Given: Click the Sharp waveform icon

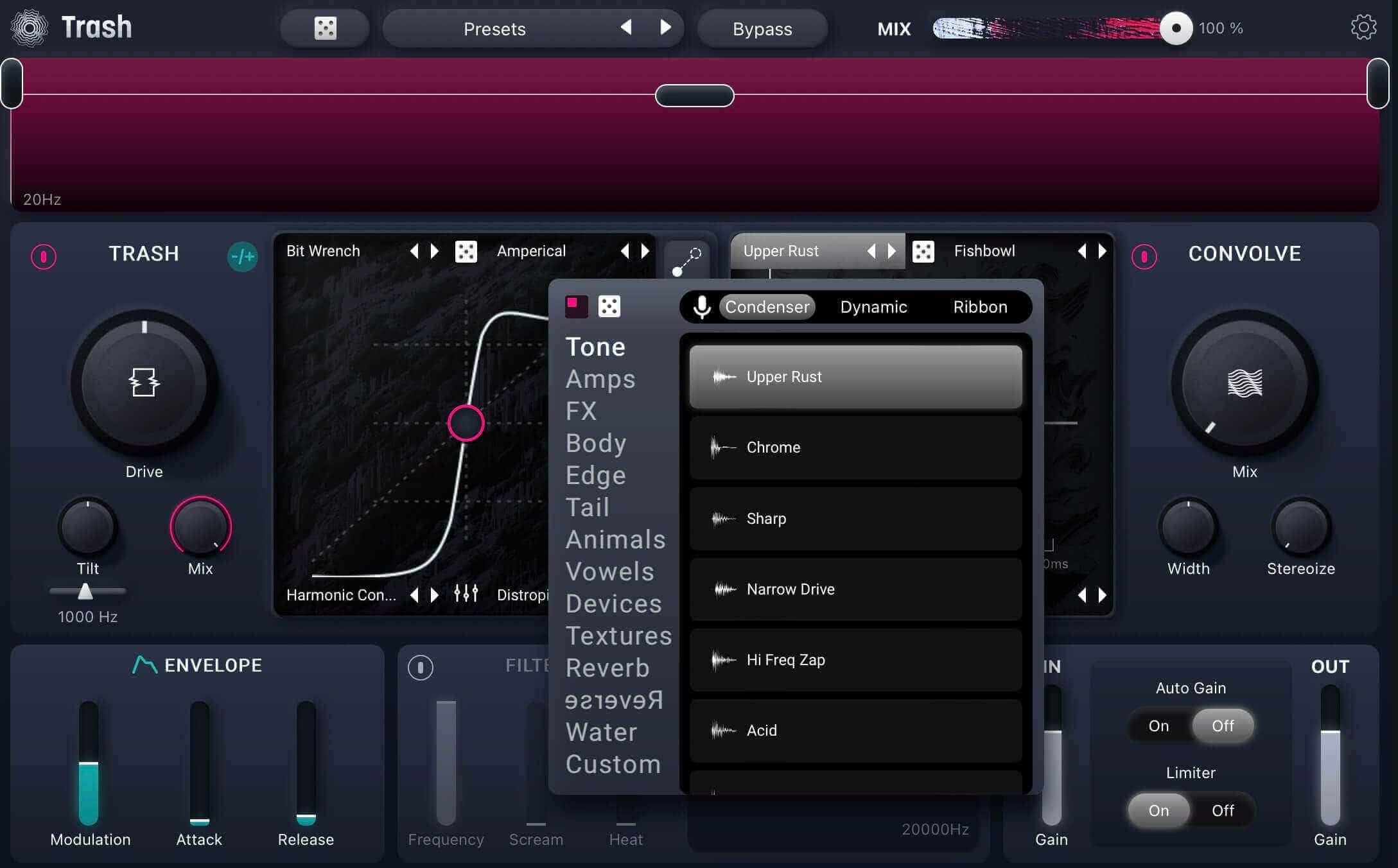Looking at the screenshot, I should [724, 518].
